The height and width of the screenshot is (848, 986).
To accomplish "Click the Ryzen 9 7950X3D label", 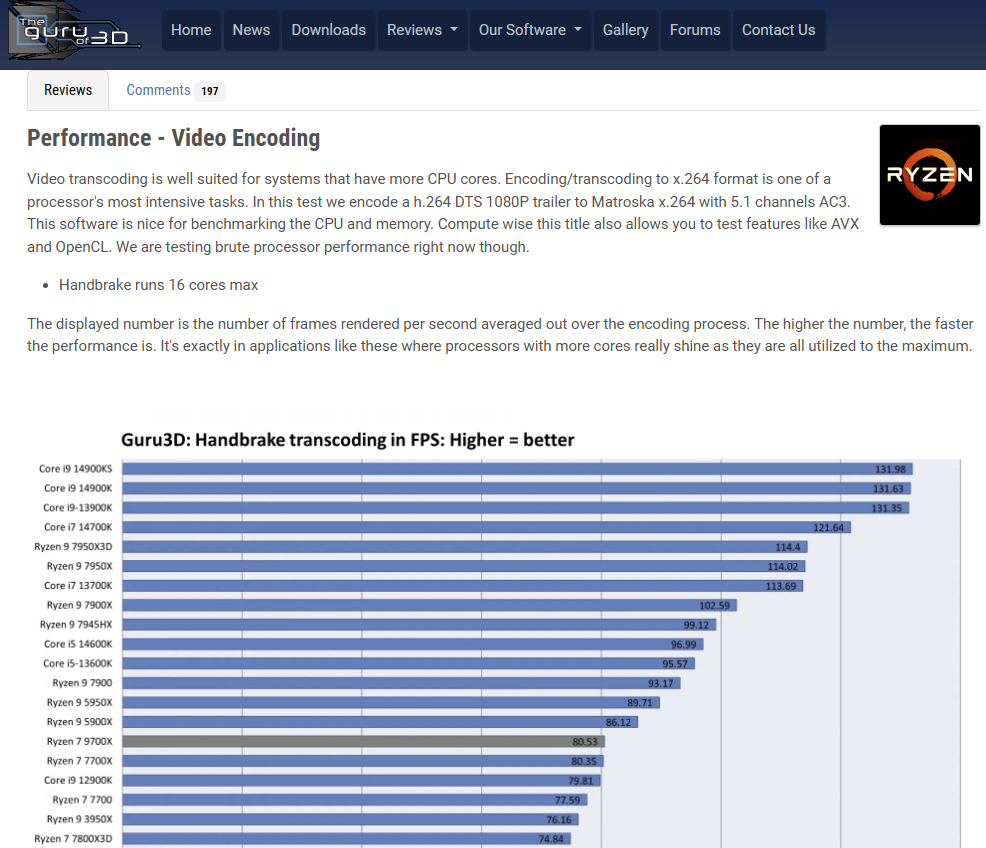I will (73, 547).
